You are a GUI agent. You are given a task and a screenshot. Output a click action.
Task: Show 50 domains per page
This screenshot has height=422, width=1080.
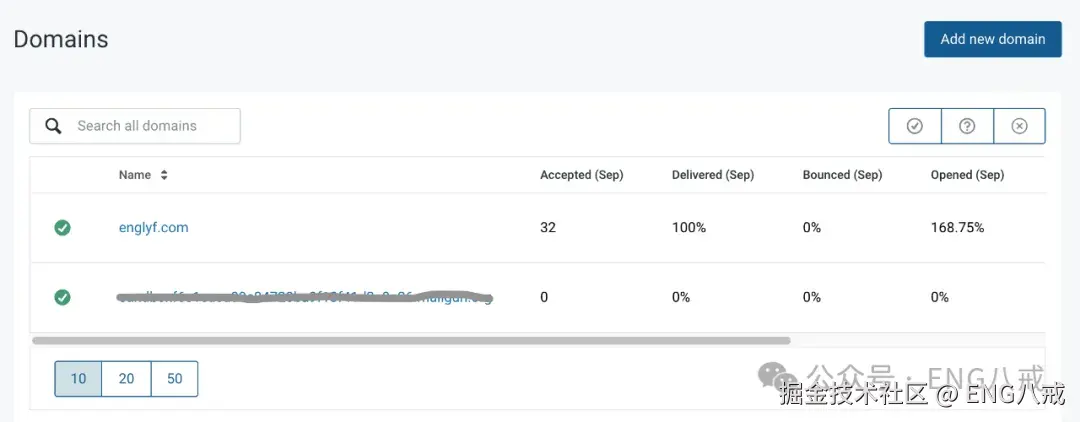tap(174, 379)
